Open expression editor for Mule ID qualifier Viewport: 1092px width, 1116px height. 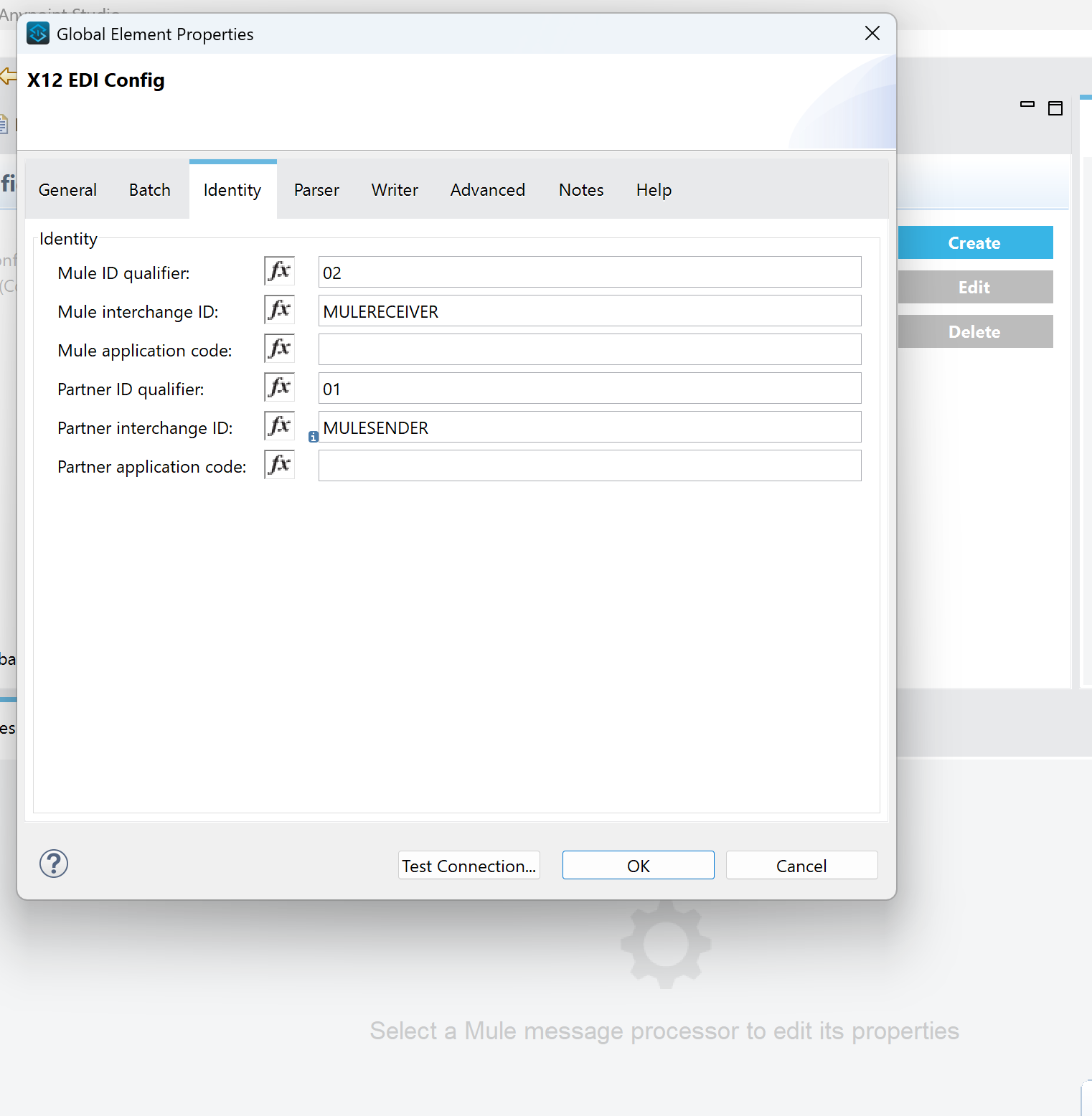pyautogui.click(x=279, y=271)
